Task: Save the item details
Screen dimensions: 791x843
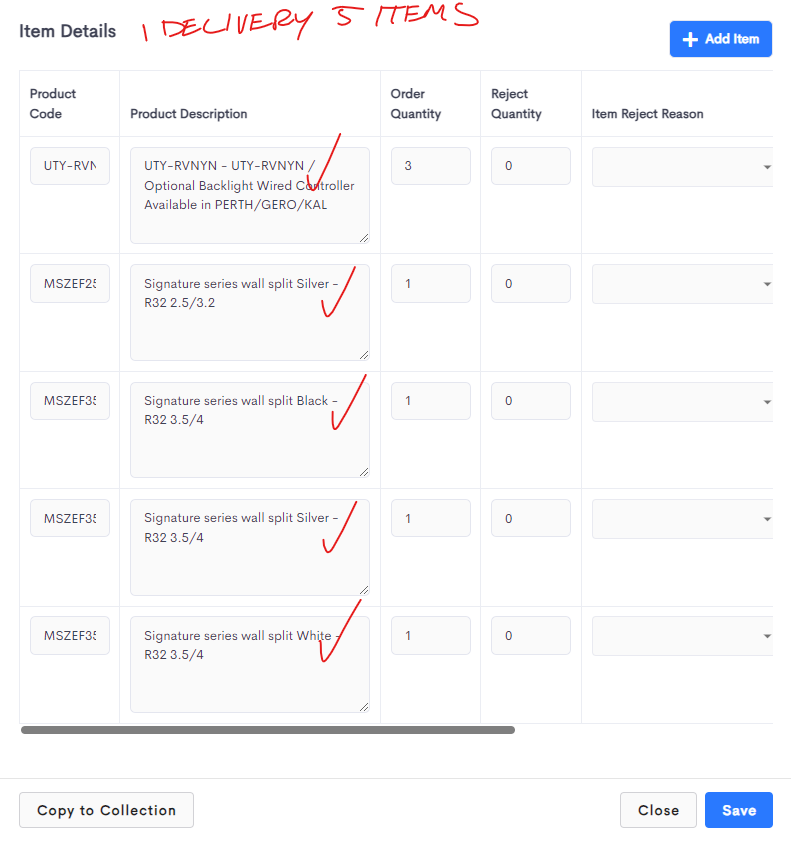Action: pyautogui.click(x=739, y=810)
